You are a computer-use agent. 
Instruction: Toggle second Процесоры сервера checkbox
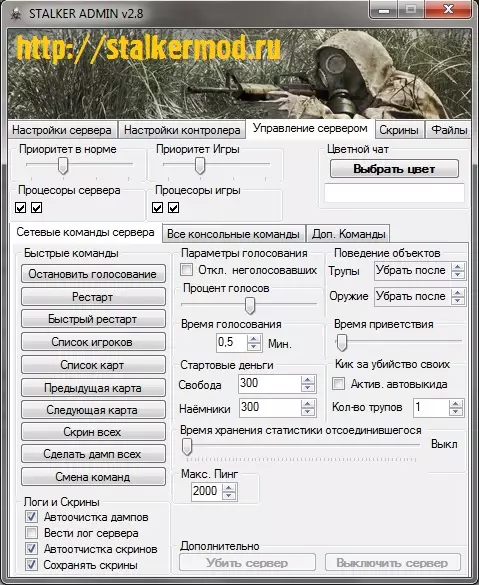36,208
